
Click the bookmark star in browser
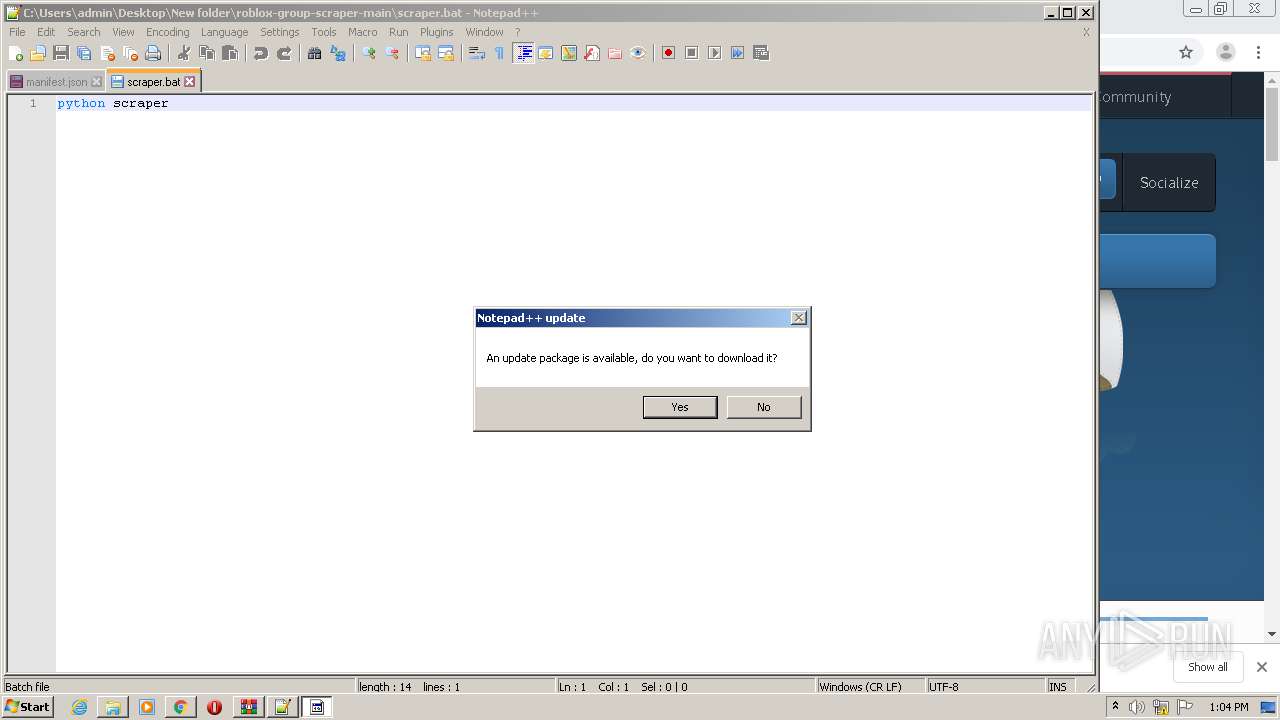click(x=1186, y=52)
